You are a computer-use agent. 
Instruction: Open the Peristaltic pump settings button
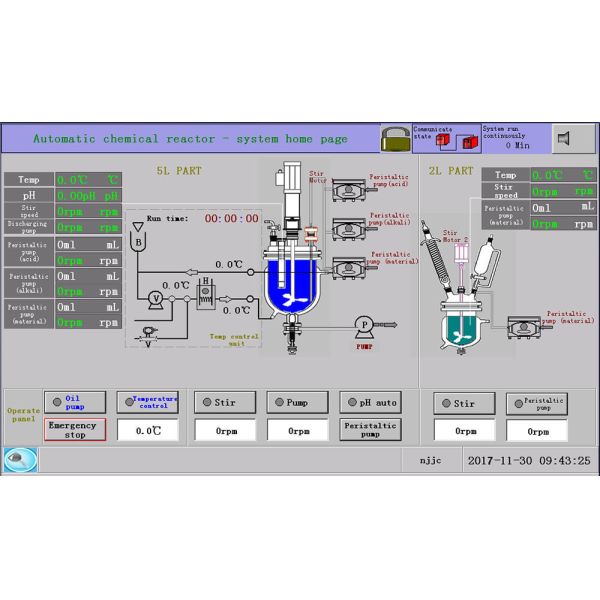pos(369,430)
